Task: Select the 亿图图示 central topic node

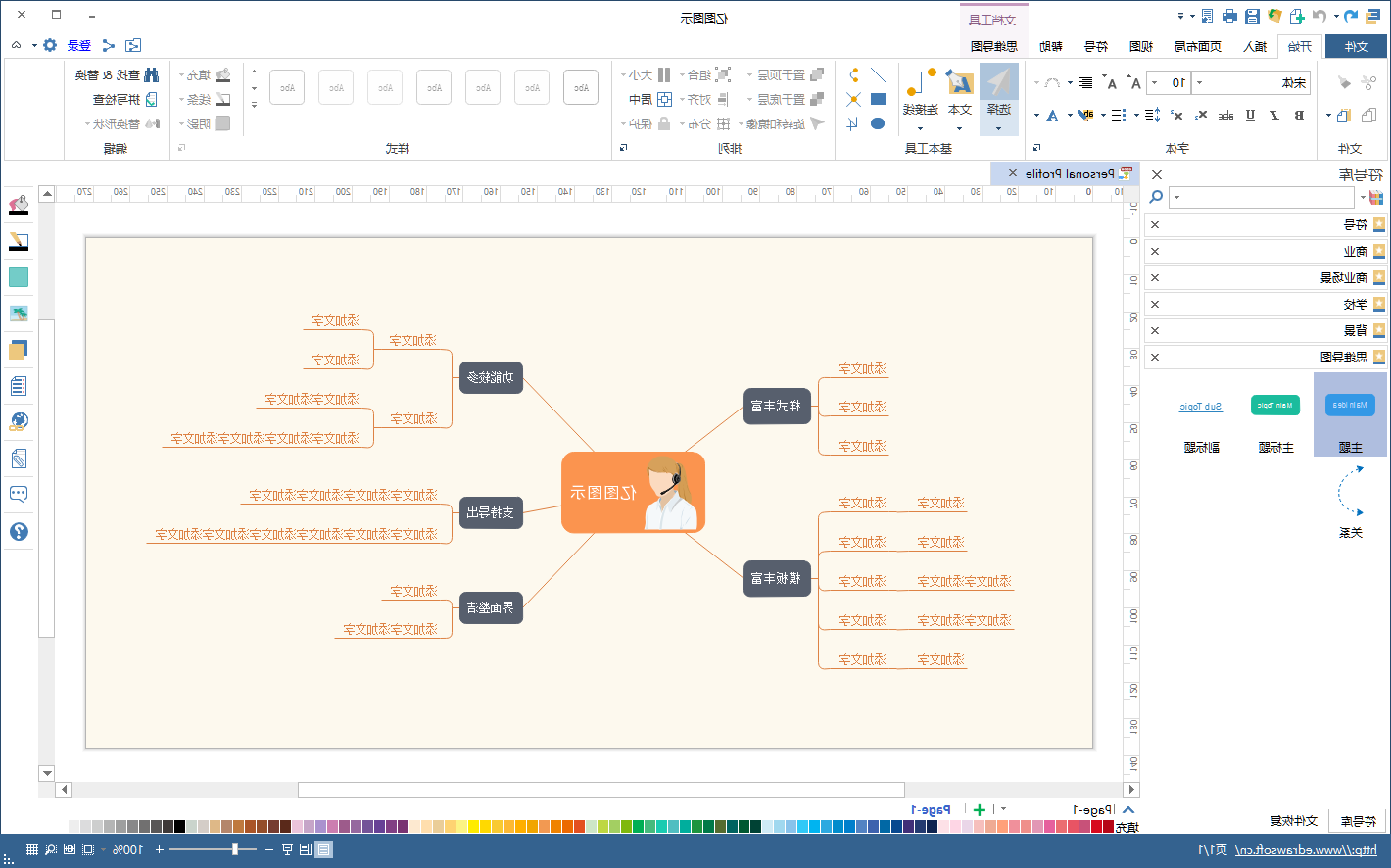Action: [633, 492]
